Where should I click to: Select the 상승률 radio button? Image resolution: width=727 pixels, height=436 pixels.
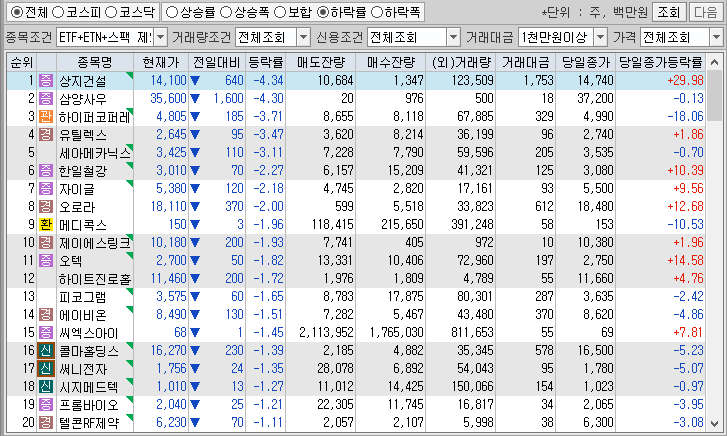tap(172, 13)
